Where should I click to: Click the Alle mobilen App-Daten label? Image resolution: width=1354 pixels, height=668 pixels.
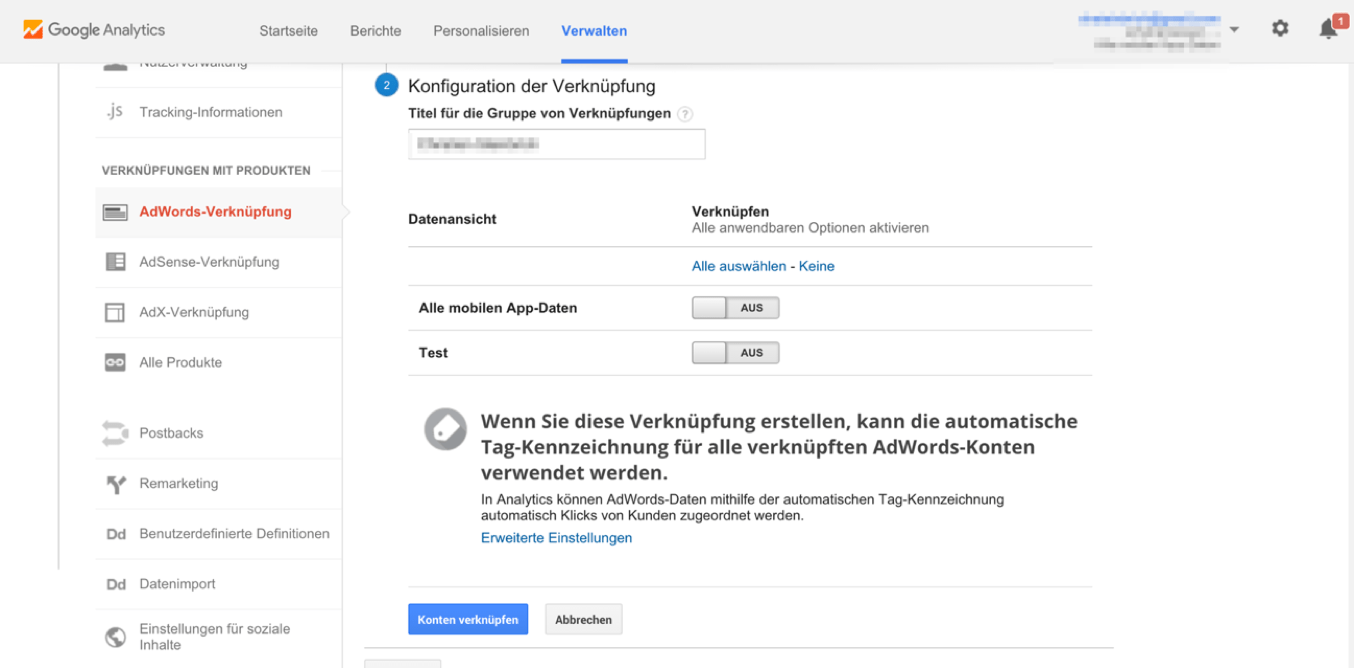[498, 308]
